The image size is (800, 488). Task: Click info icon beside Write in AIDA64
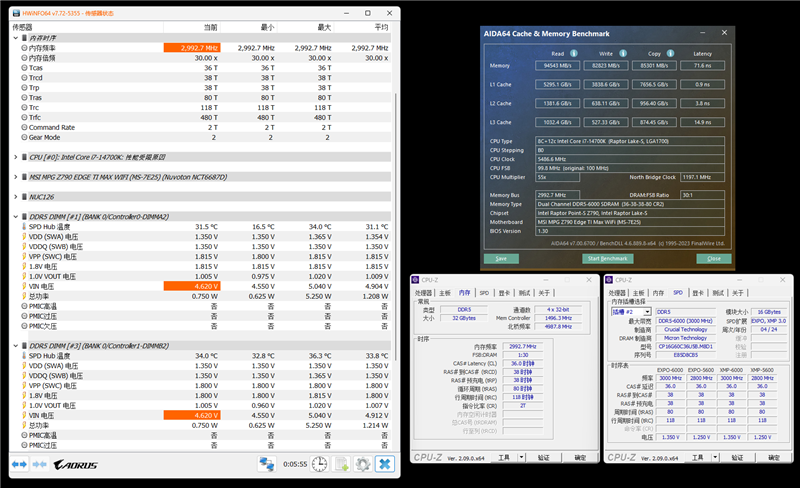click(x=623, y=53)
